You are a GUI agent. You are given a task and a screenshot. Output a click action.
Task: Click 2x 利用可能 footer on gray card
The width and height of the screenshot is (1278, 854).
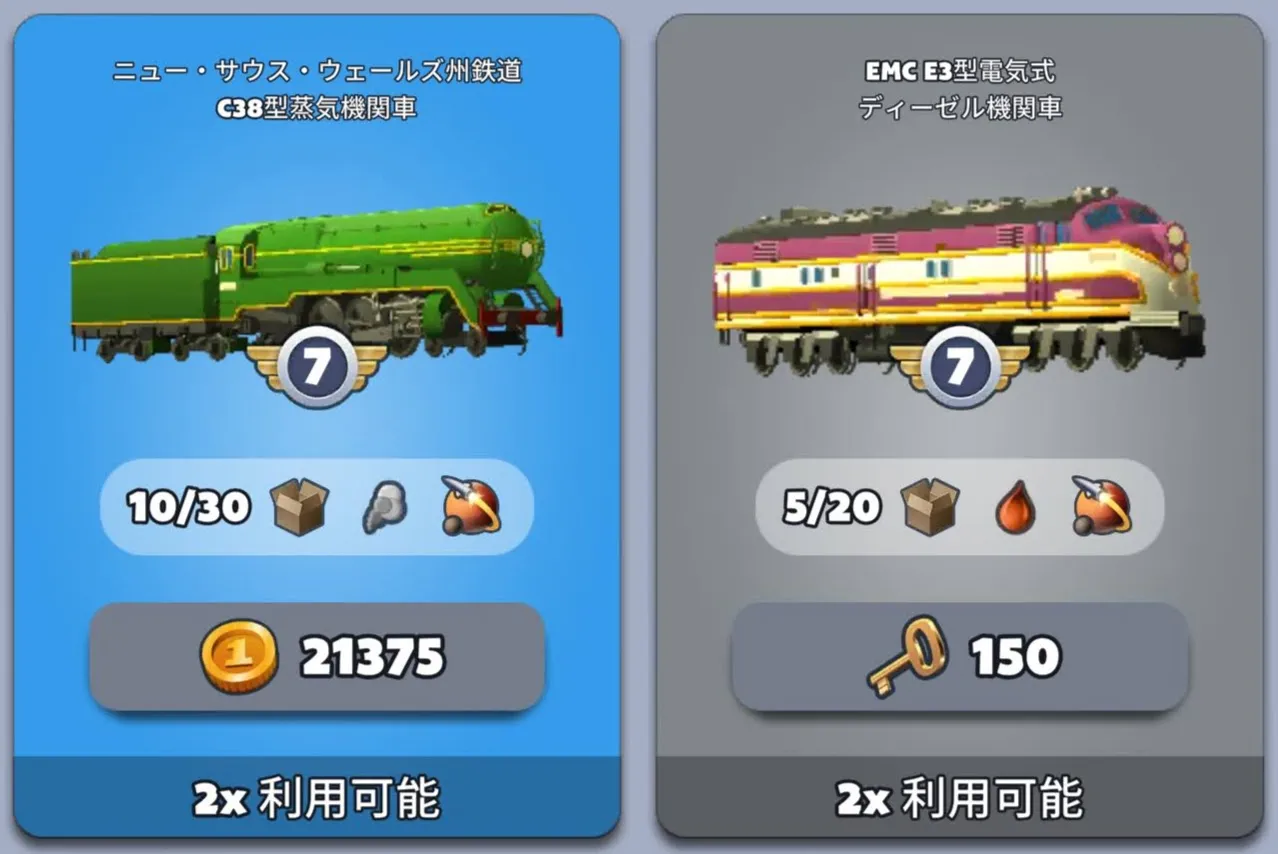tap(960, 798)
